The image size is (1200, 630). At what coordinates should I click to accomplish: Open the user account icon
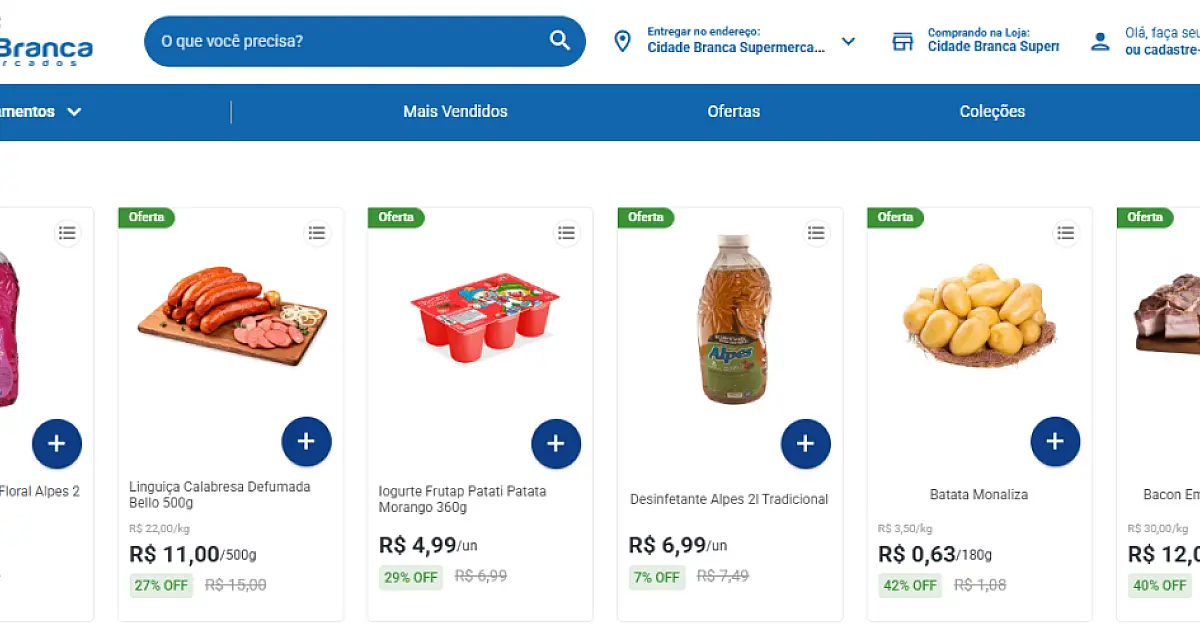(1101, 40)
